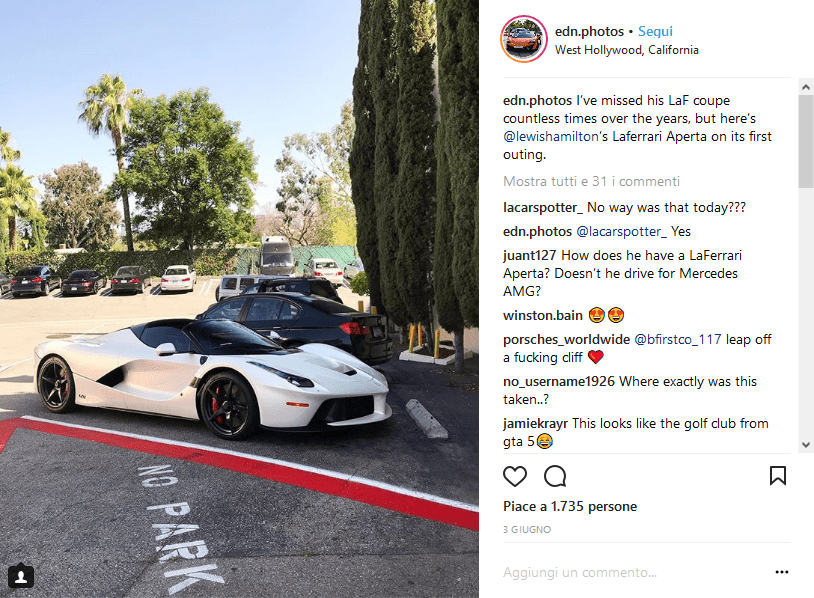View likes list Piace a 1.735 persone
Viewport: 814px width, 598px height.
(x=570, y=507)
